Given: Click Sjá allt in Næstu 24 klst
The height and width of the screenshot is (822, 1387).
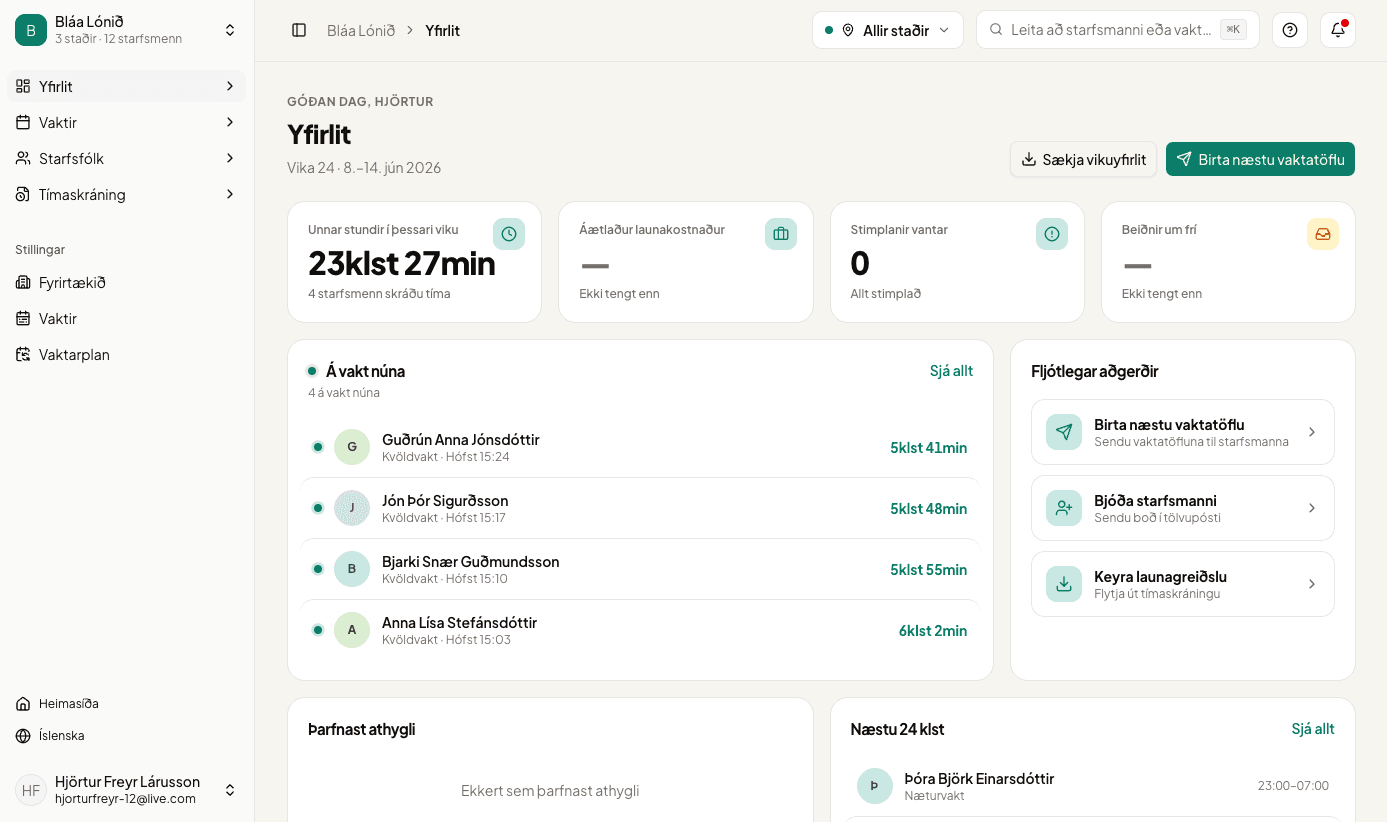Looking at the screenshot, I should coord(1313,729).
